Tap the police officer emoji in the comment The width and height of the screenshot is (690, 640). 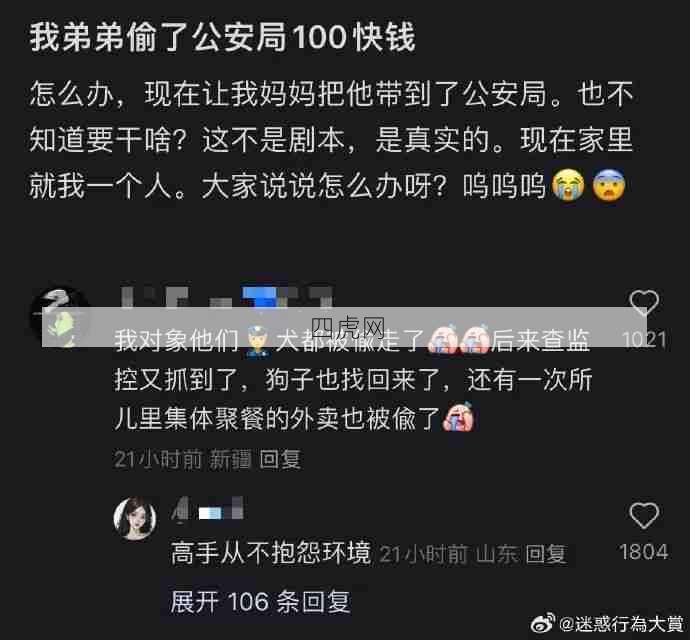[257, 342]
